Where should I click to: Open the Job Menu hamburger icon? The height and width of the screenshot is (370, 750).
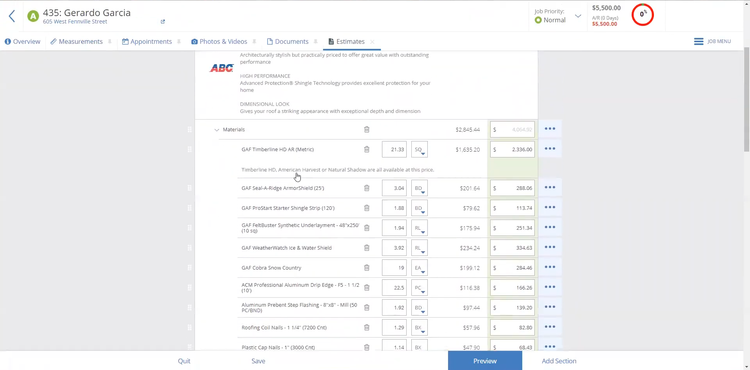698,42
